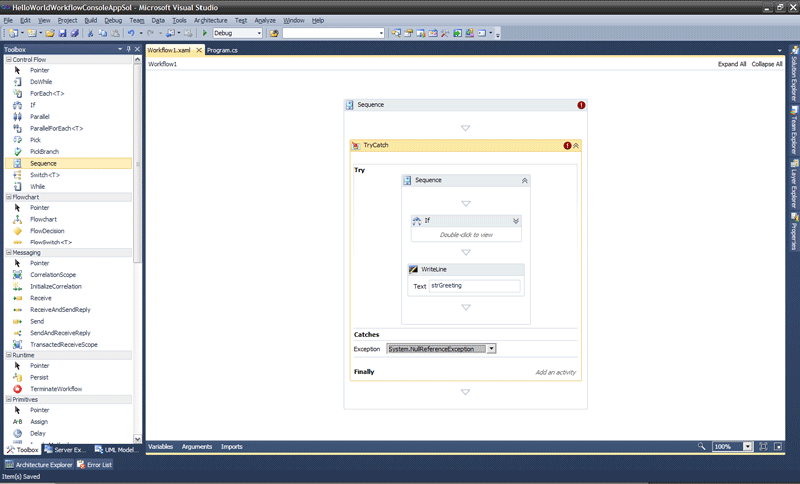Click Expand All in the designer
Screen dimensions: 800x484
732,64
